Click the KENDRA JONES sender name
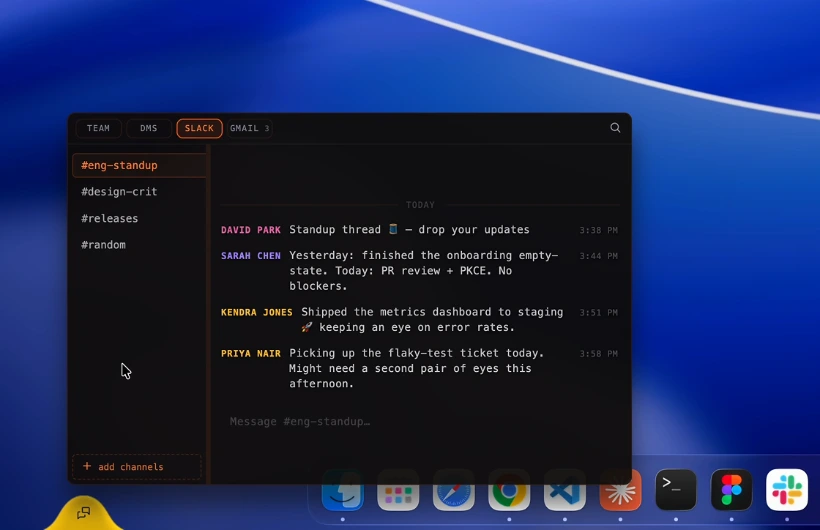 (x=256, y=312)
